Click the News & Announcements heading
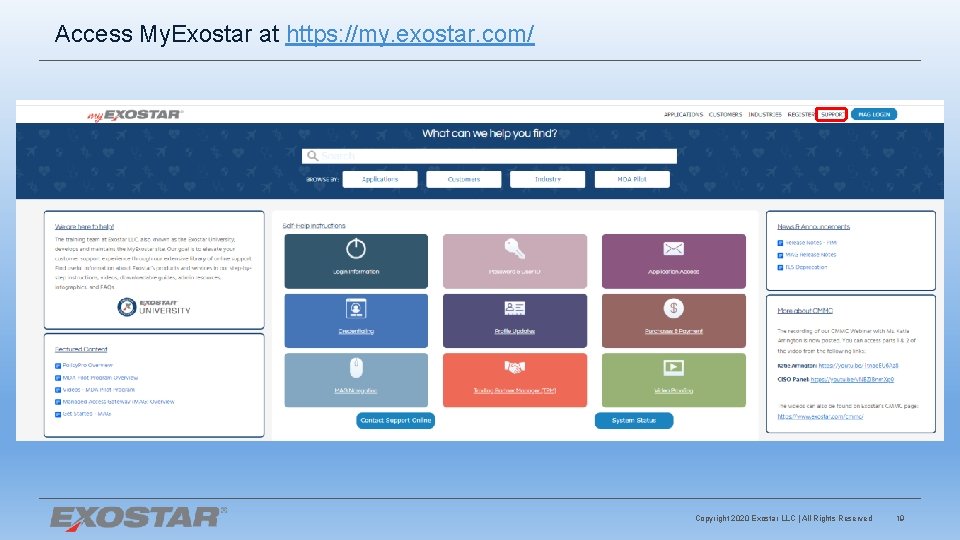The image size is (960, 540). [814, 227]
